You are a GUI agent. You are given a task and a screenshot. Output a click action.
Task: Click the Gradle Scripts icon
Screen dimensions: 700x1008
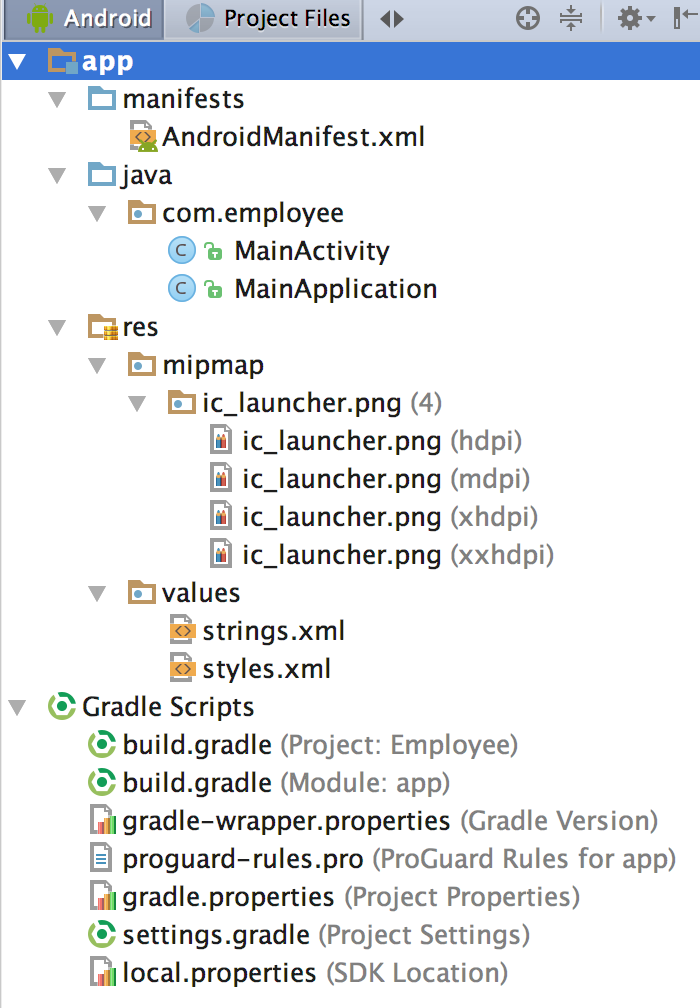[62, 707]
